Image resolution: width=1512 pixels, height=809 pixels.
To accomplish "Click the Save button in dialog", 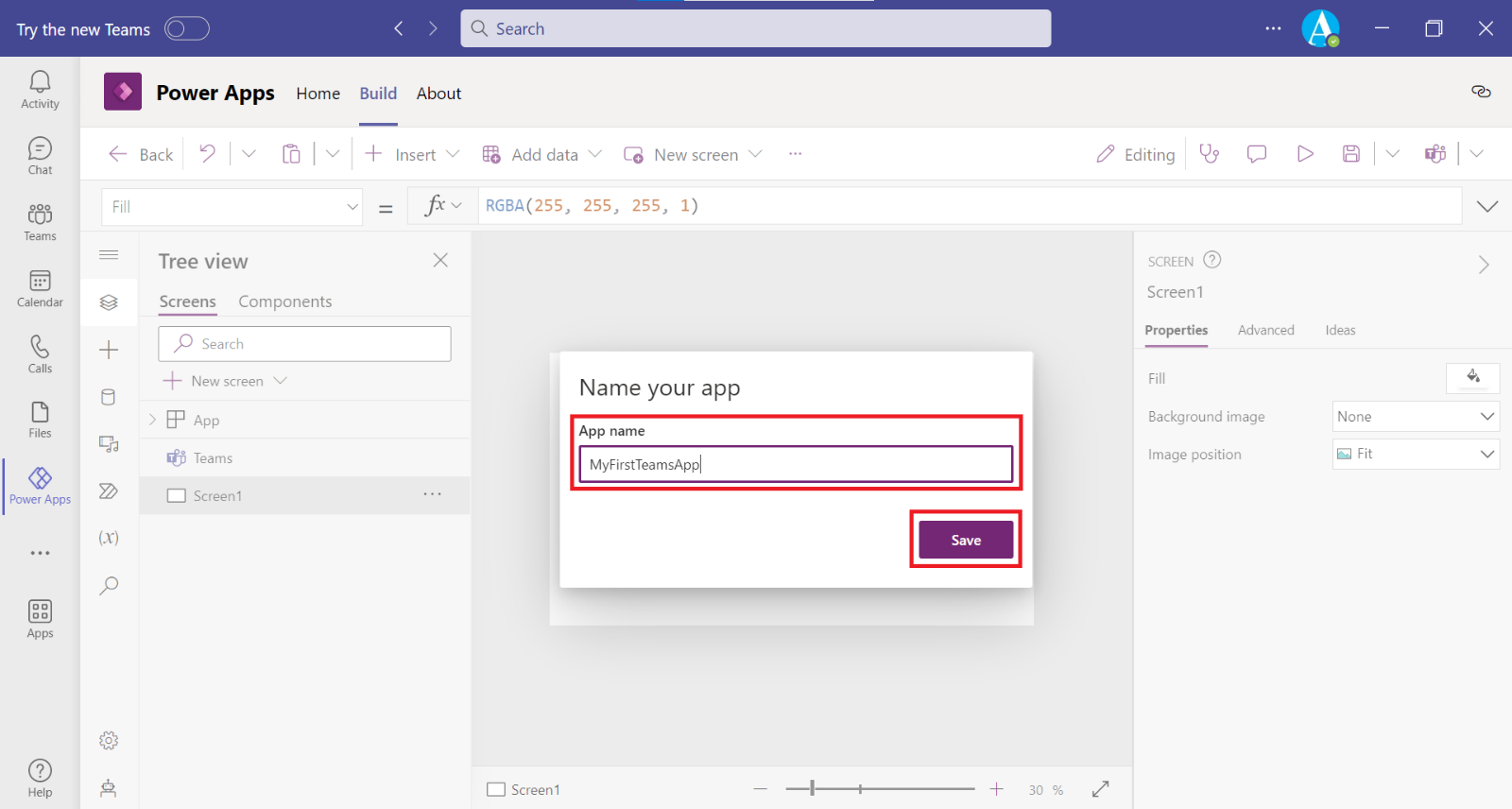I will coord(965,540).
